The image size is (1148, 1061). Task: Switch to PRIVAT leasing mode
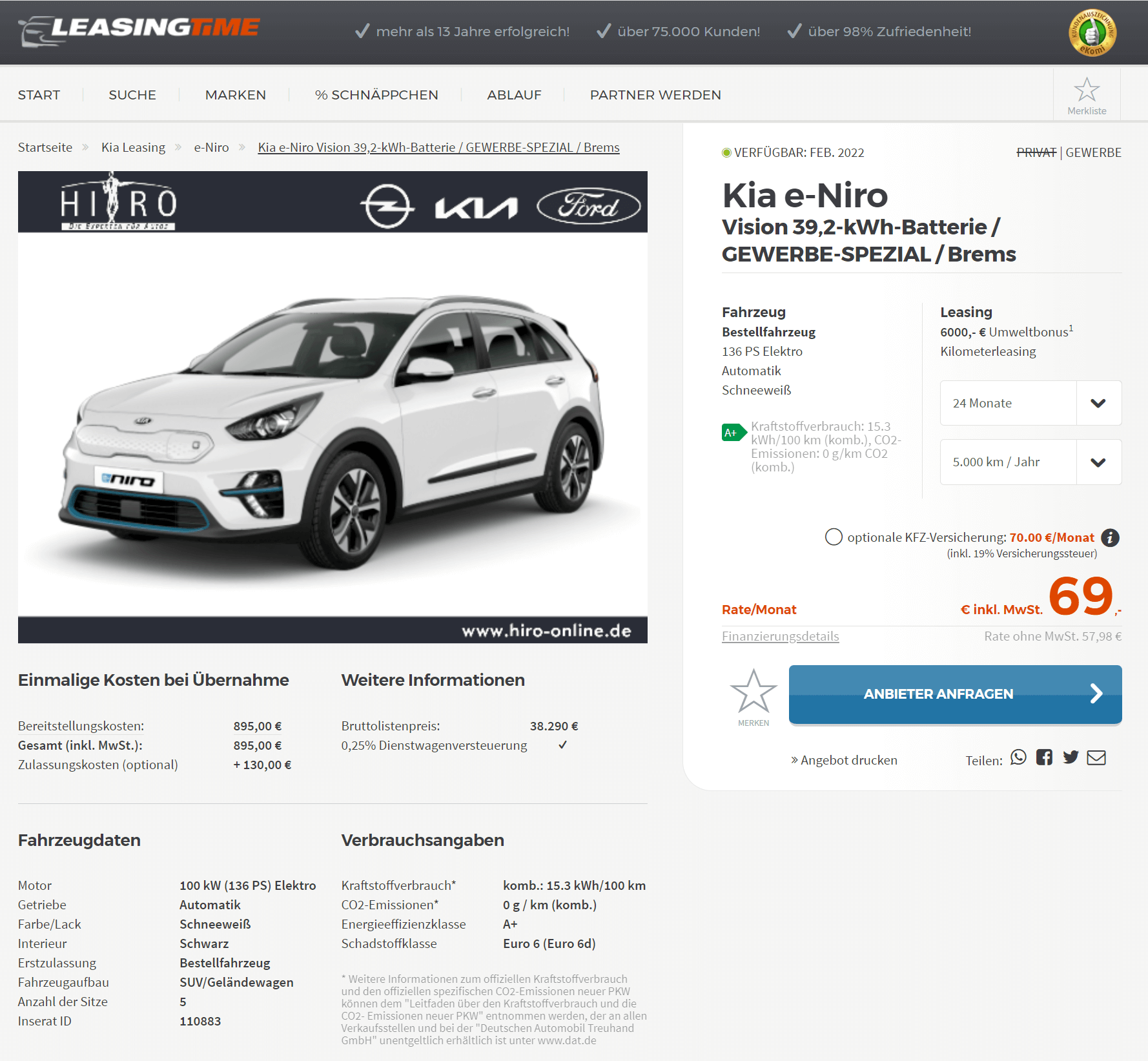tap(1036, 152)
